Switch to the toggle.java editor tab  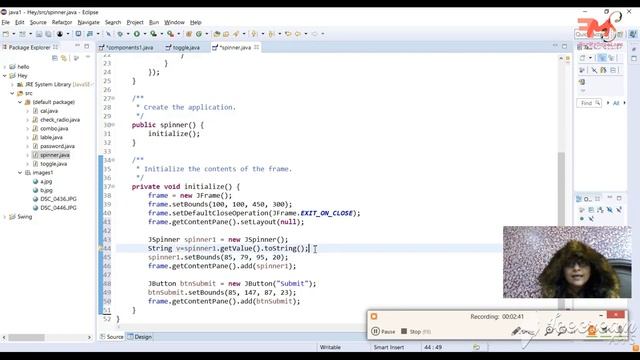183,48
